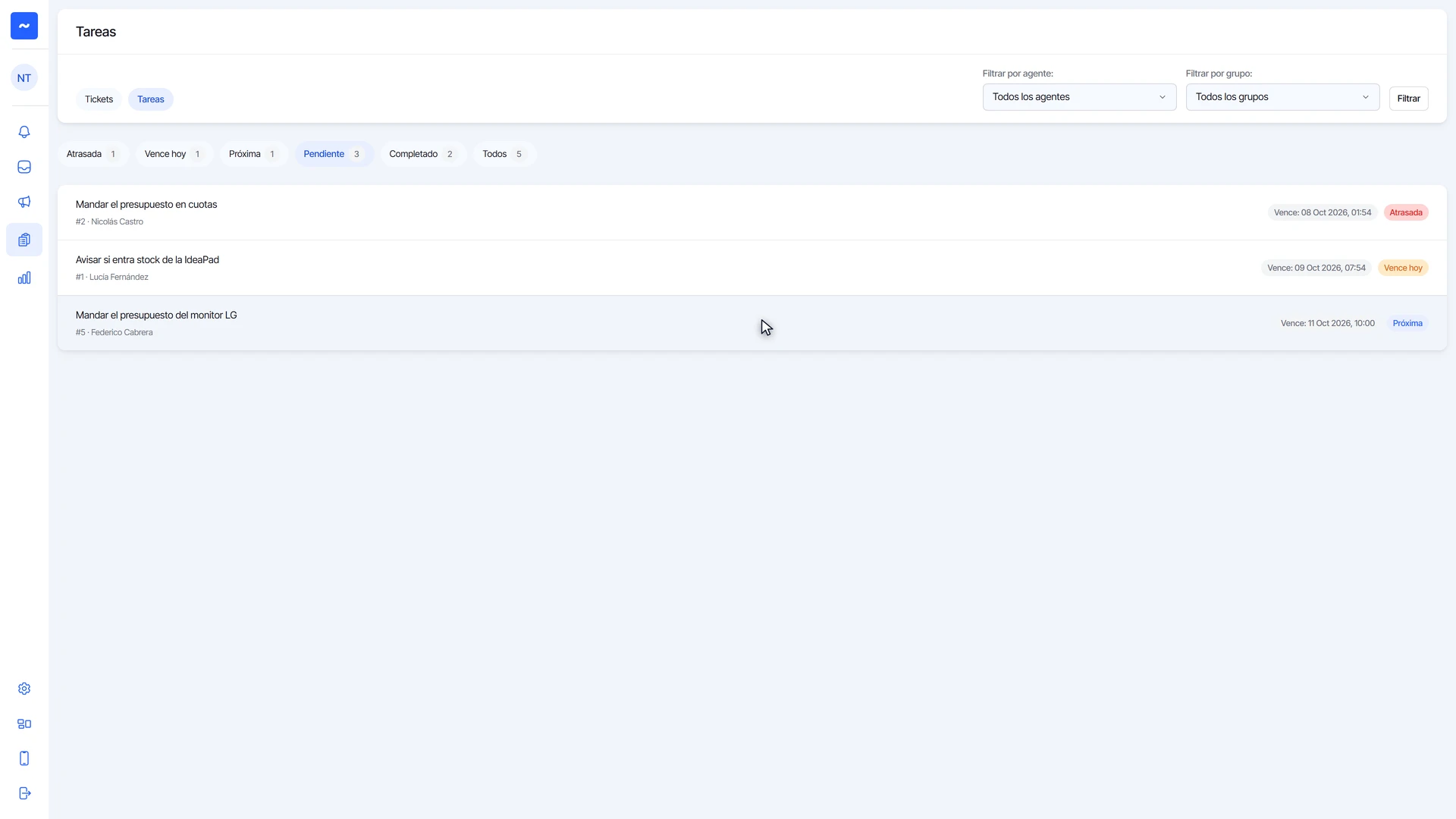
Task: Select the tasks clipboard icon in sidebar
Action: 24,240
